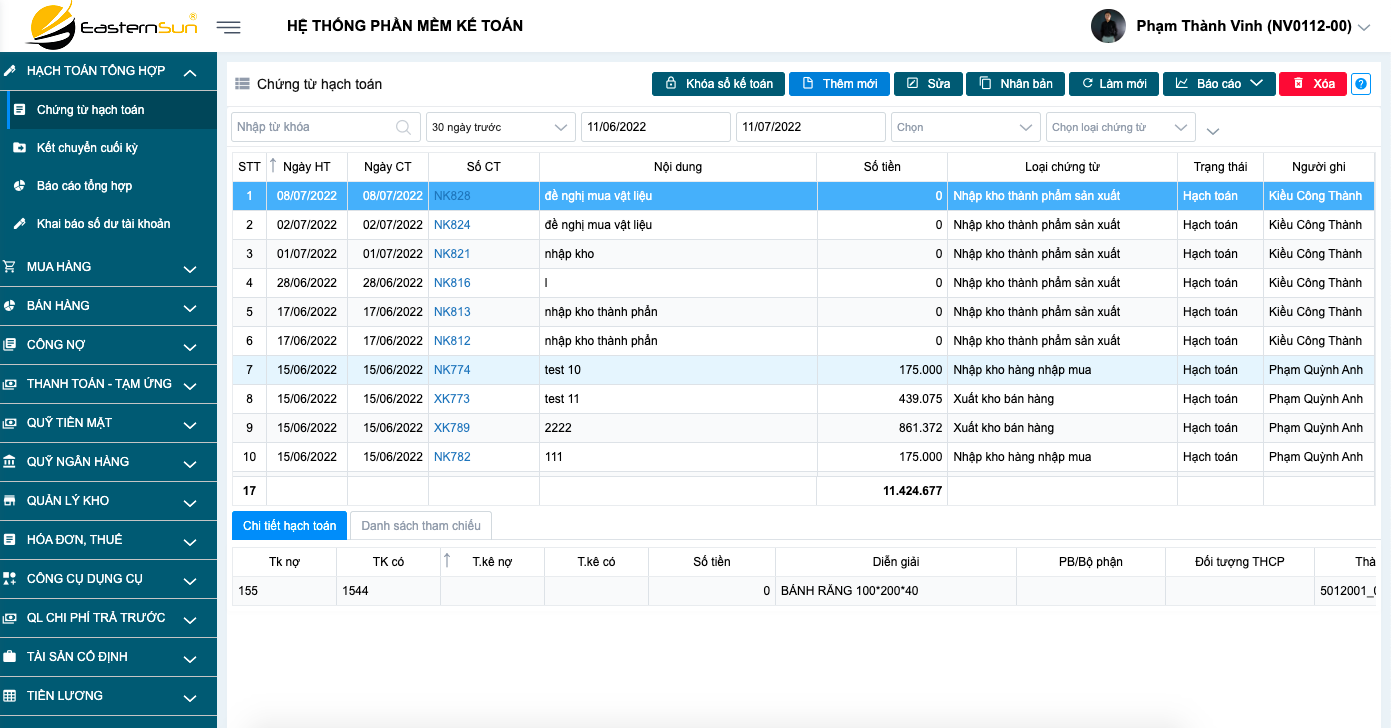Open Báo cáo tổng hợp menu item
Screen dimensions: 1391x728
(x=84, y=186)
